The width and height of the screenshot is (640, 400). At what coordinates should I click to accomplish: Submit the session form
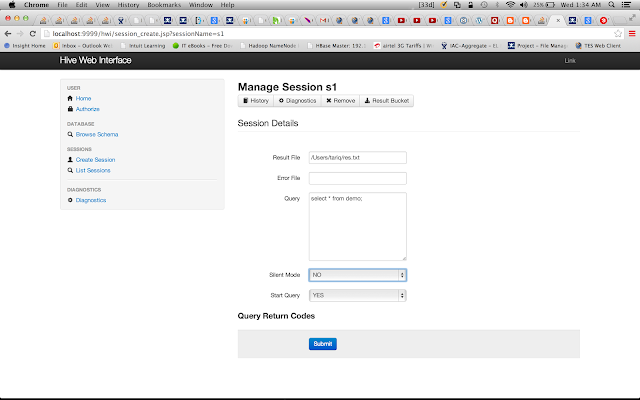click(322, 344)
